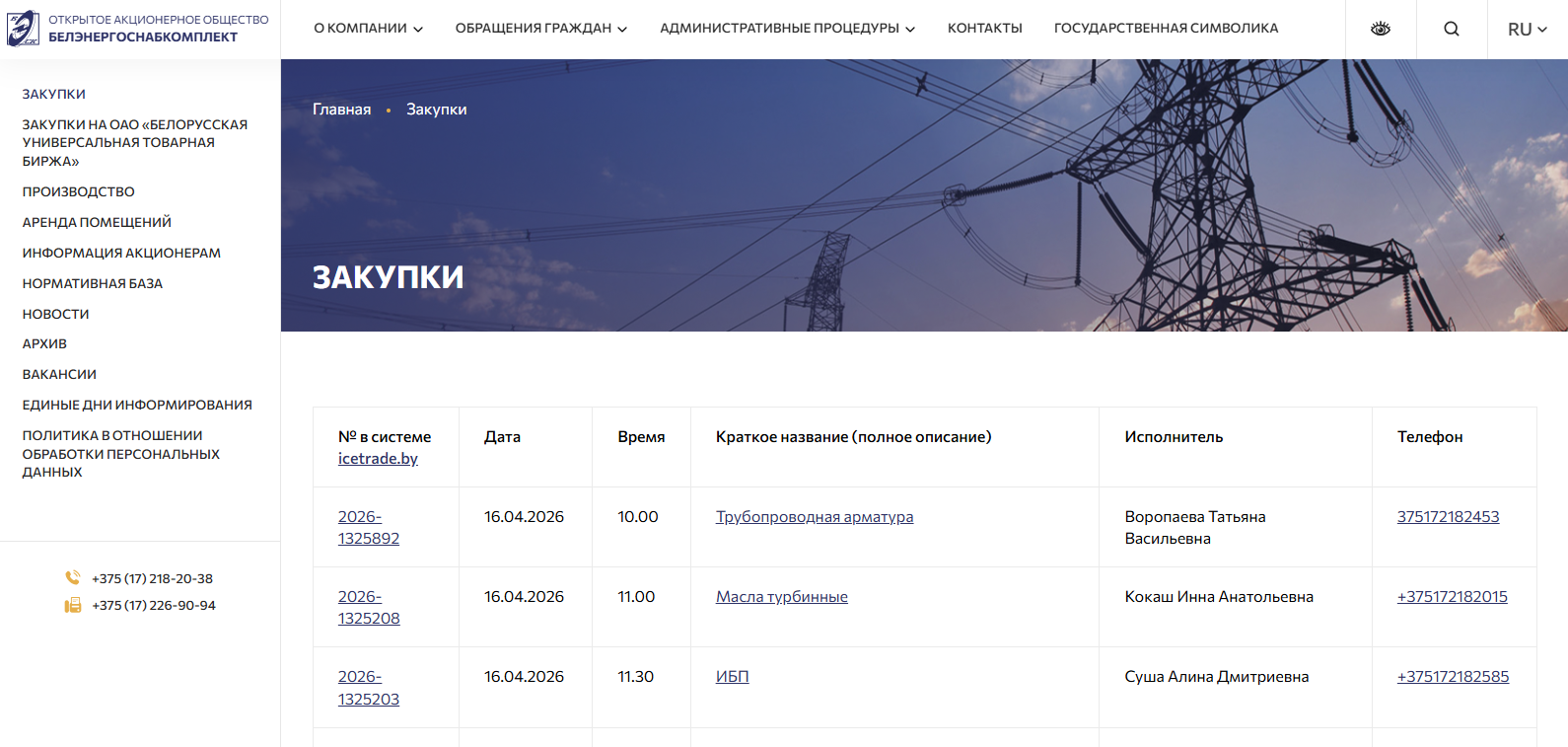Open the КОНТАКТЫ menu item
Screen dimensions: 1568x747
coord(985,29)
